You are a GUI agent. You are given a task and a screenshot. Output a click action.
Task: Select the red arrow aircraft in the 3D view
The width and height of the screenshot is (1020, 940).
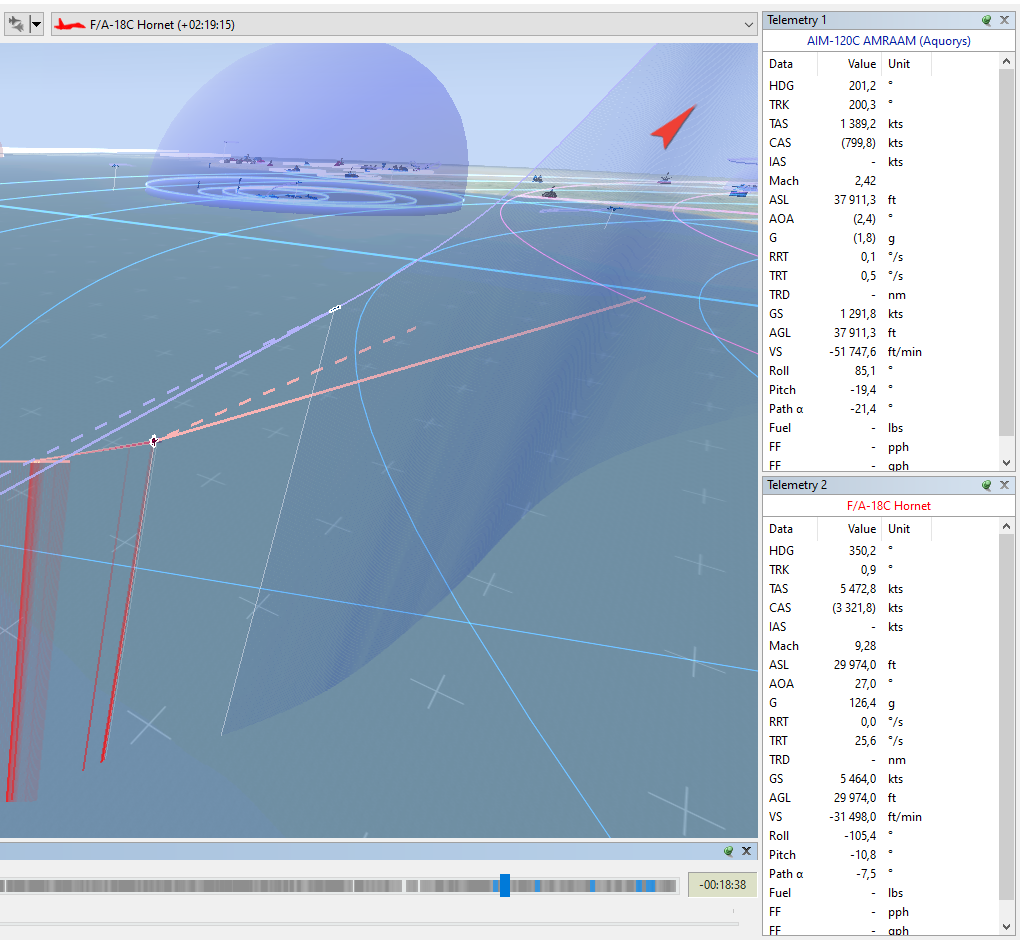coord(673,128)
